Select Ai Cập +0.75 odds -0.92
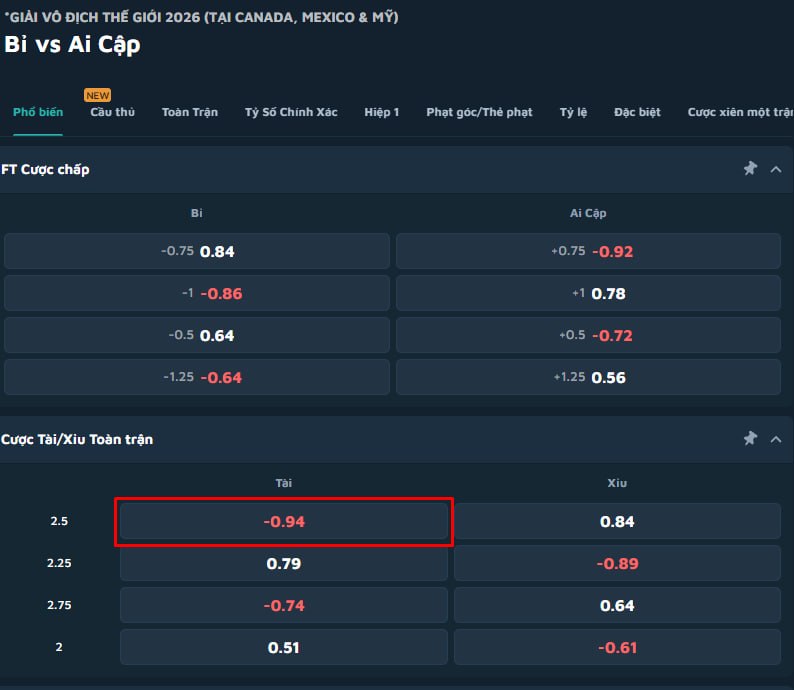Screen dimensions: 794x690 point(588,251)
